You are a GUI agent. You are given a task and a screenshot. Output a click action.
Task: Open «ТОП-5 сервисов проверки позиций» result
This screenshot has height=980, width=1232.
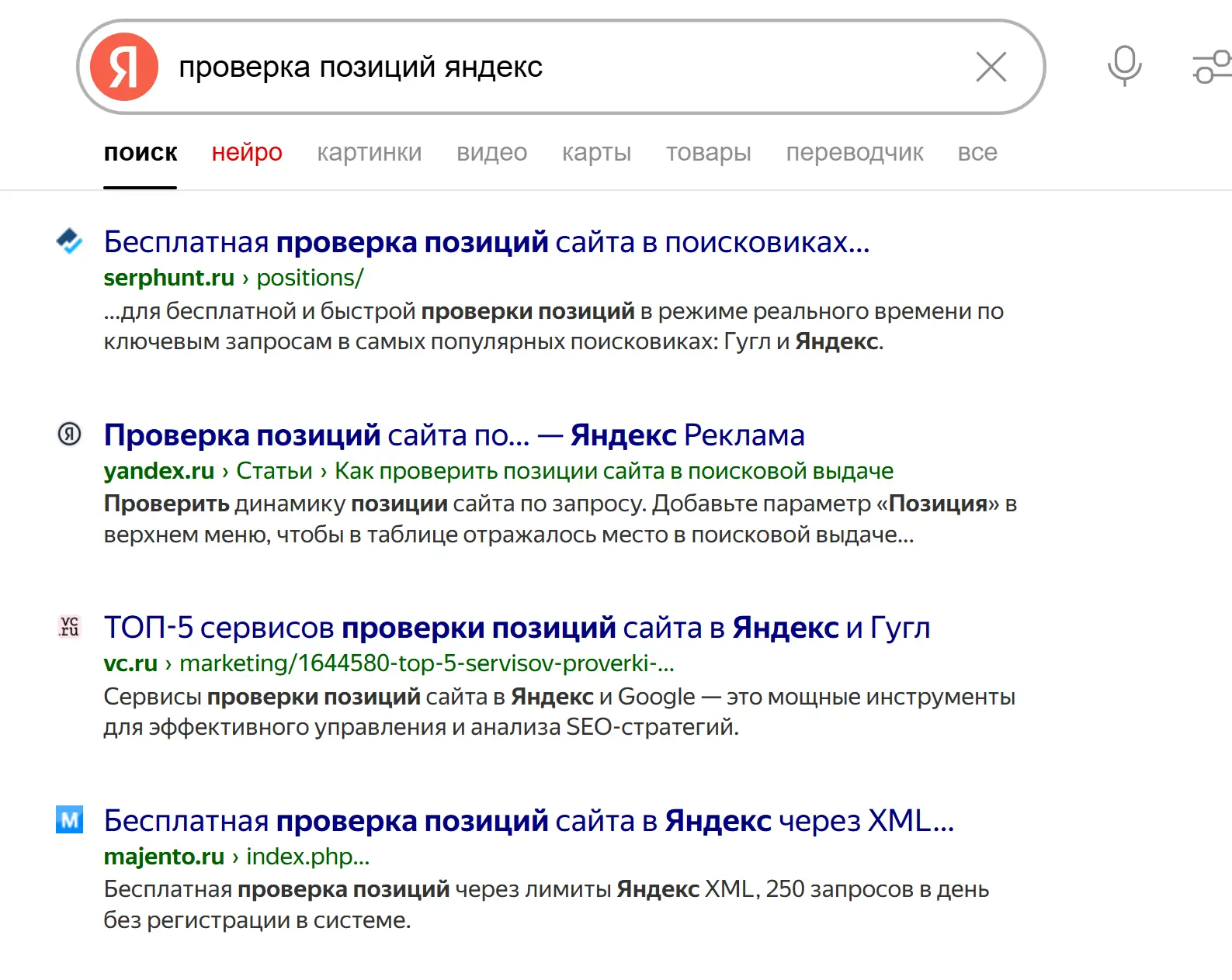[517, 628]
